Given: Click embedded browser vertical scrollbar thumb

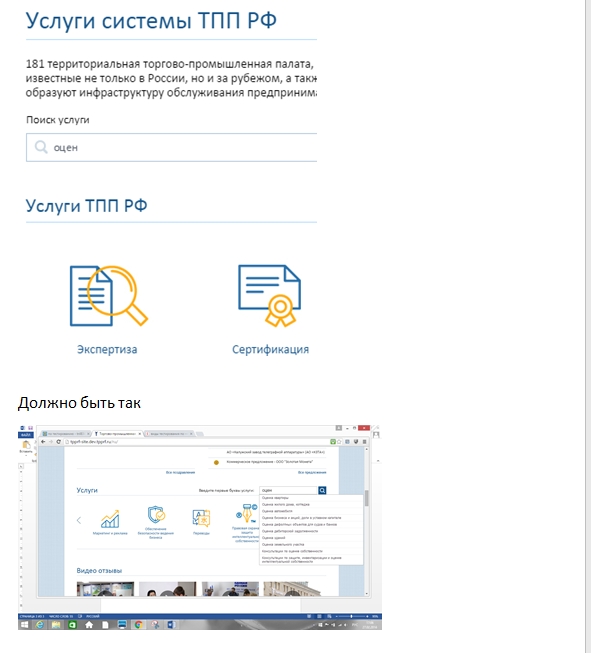Looking at the screenshot, I should click(367, 498).
